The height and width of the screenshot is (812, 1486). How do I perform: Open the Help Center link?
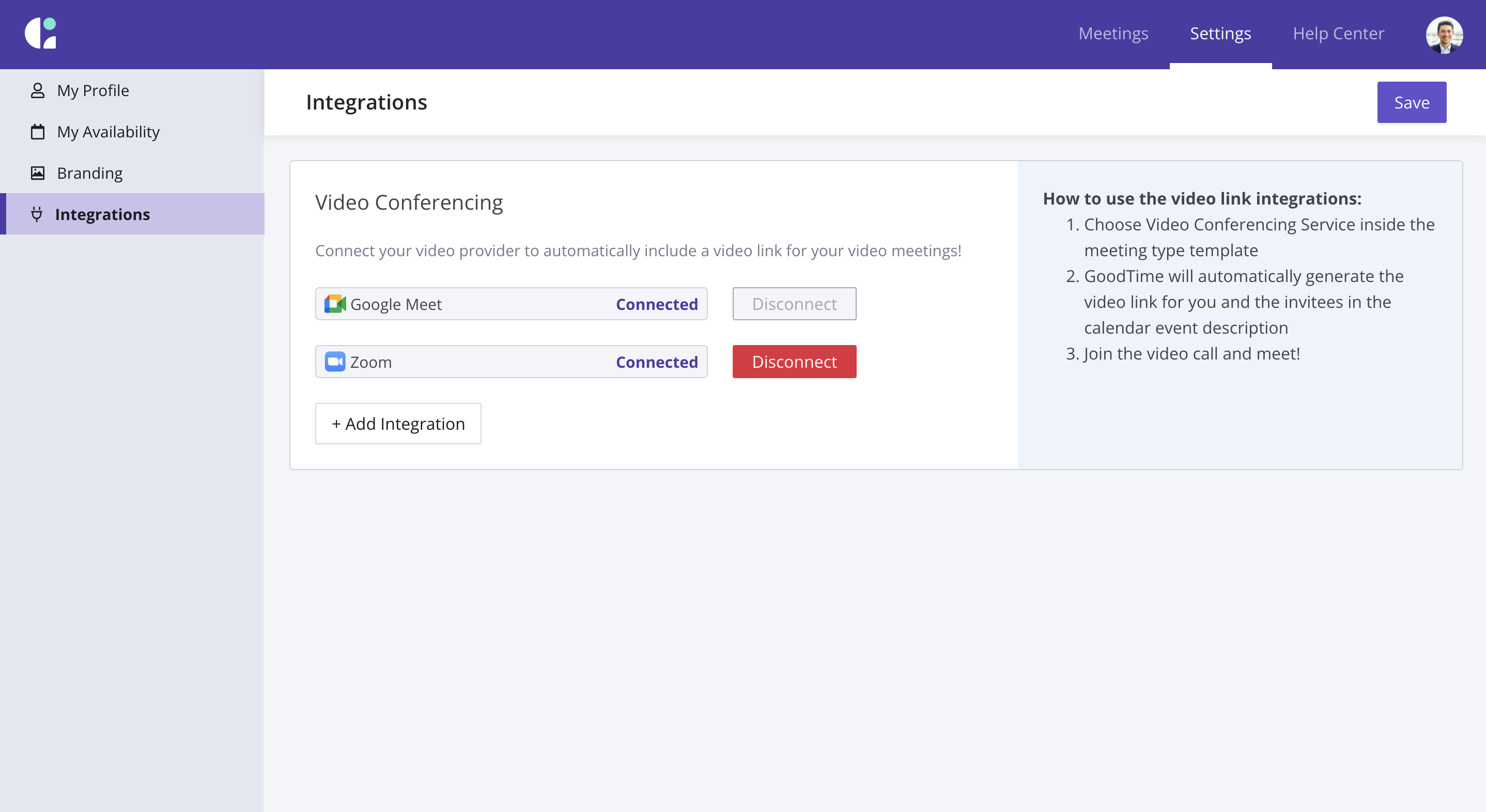coord(1338,34)
